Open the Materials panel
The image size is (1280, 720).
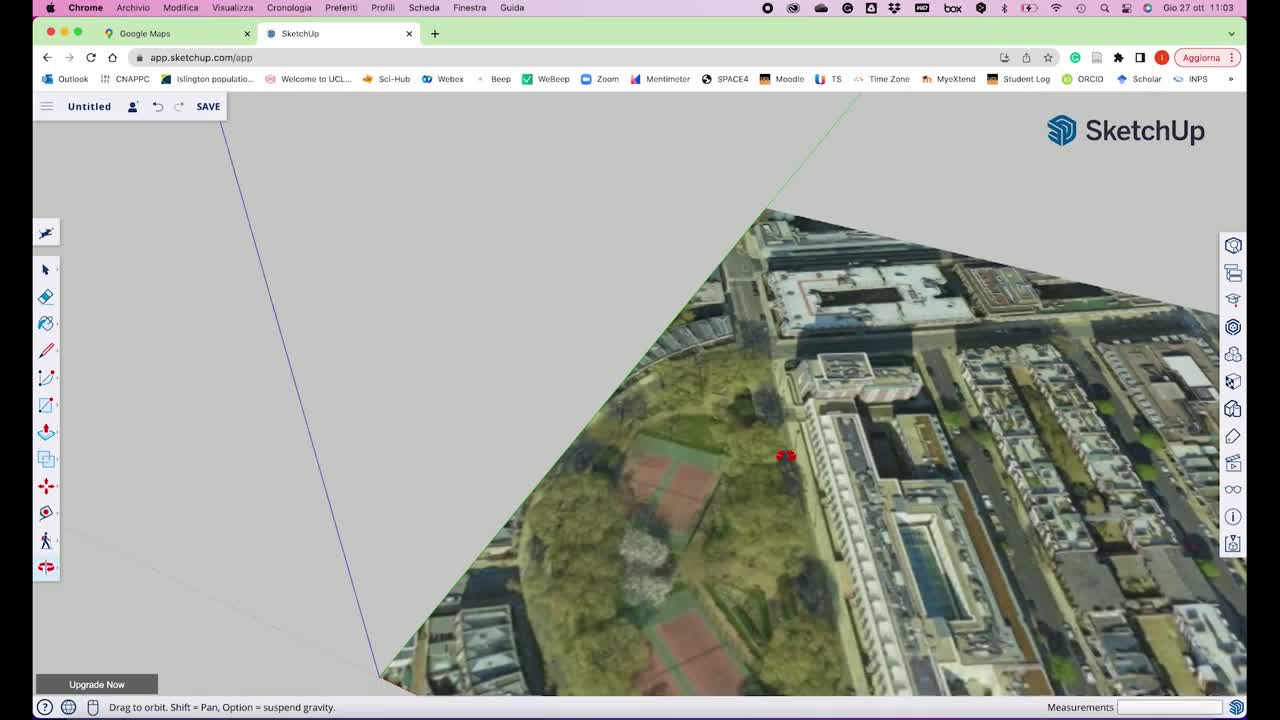(x=1233, y=381)
